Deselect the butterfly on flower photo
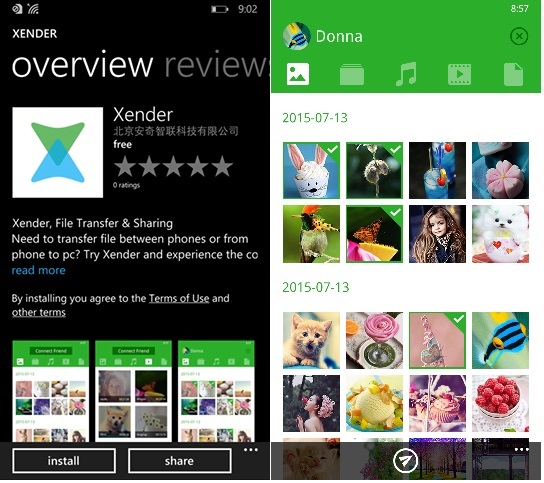Viewport: 544px width, 483px height. pyautogui.click(x=374, y=234)
